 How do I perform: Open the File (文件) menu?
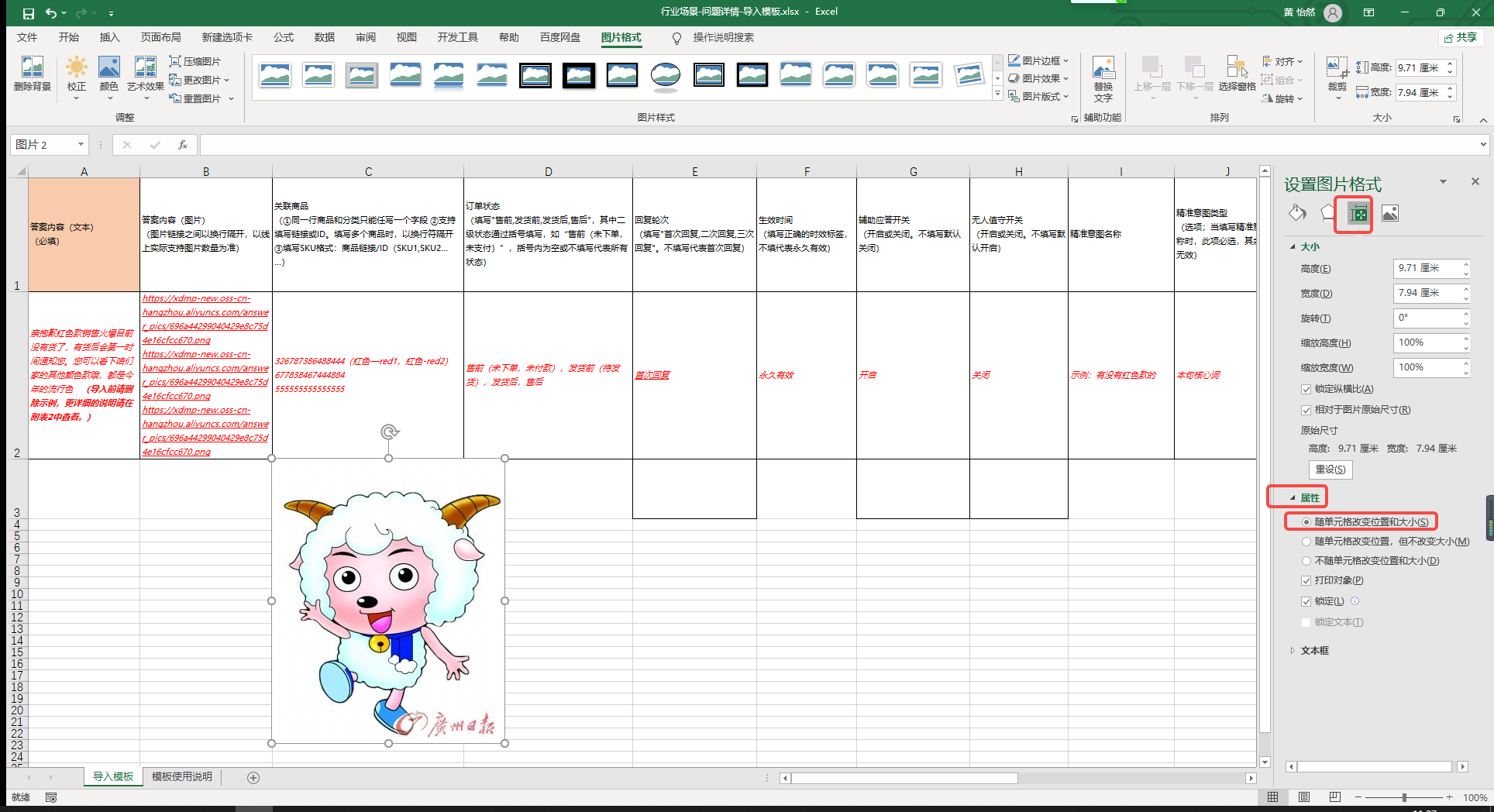[27, 37]
